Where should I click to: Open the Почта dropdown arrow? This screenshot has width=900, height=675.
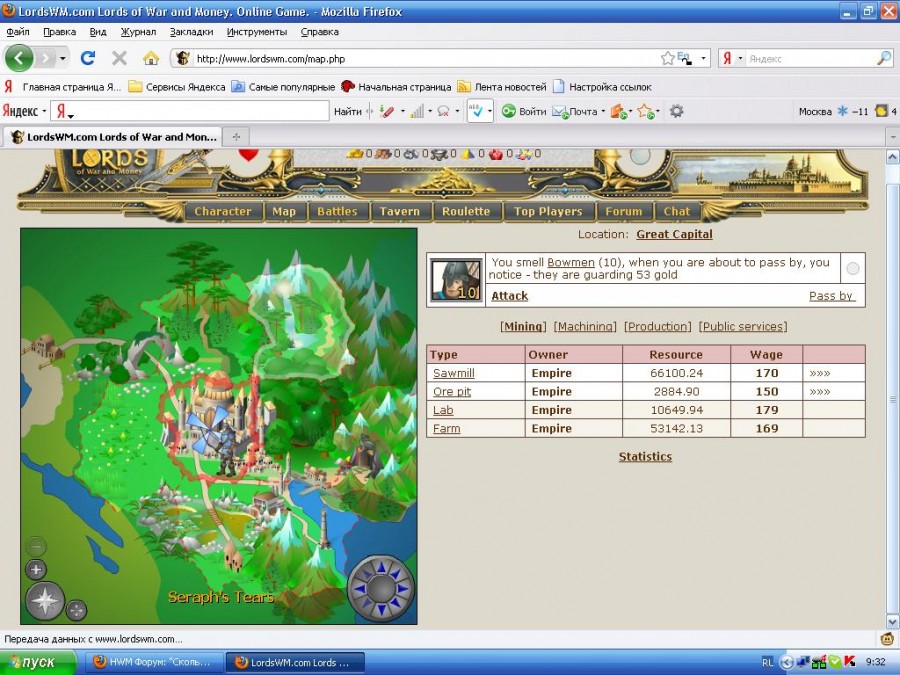pos(603,111)
